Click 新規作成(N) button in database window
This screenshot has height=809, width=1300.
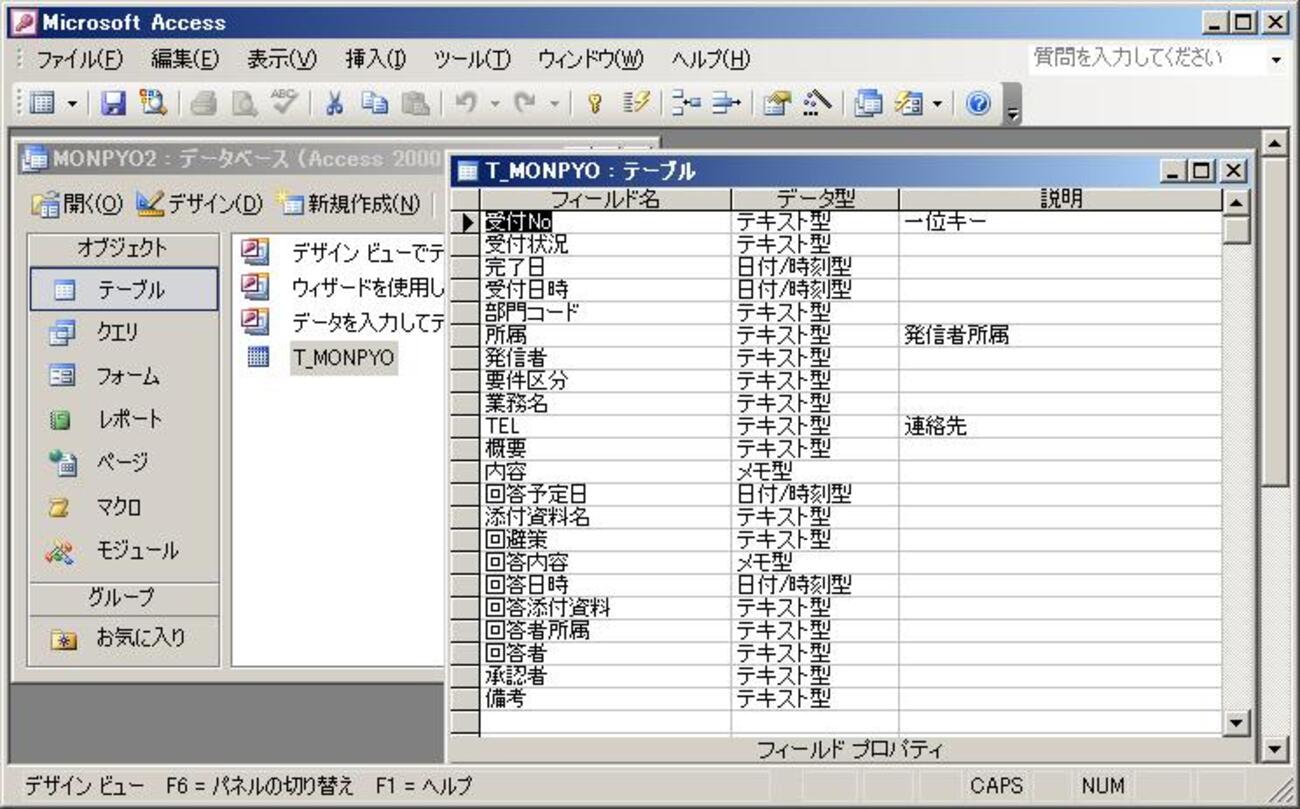tap(349, 205)
